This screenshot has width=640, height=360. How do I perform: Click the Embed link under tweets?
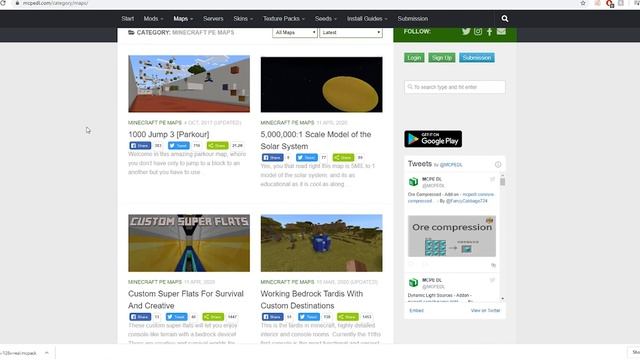click(x=416, y=311)
